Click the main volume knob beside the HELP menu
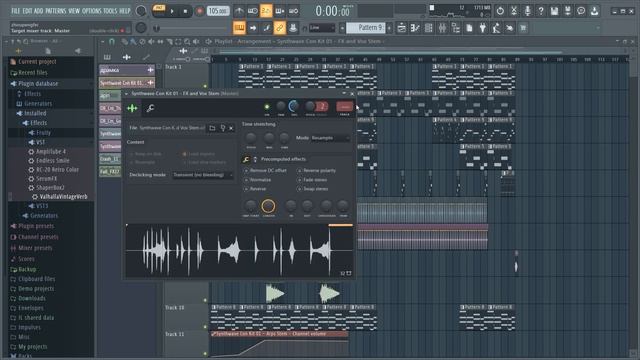This screenshot has height=360, width=640. click(141, 11)
